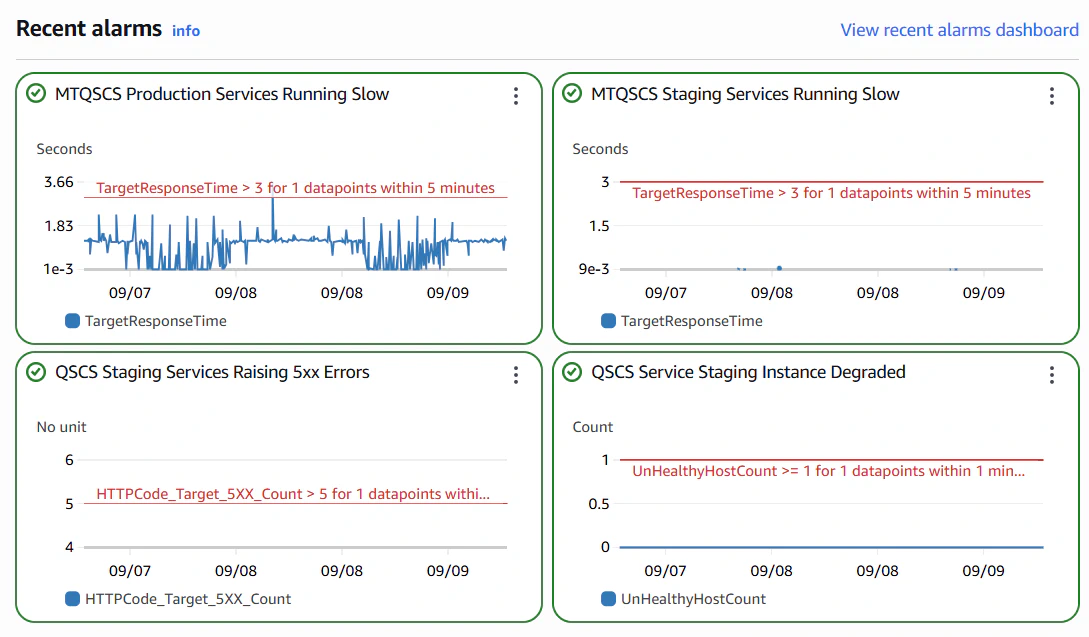Select QSCS Staging Services Raising 5xx Errors title

(212, 372)
